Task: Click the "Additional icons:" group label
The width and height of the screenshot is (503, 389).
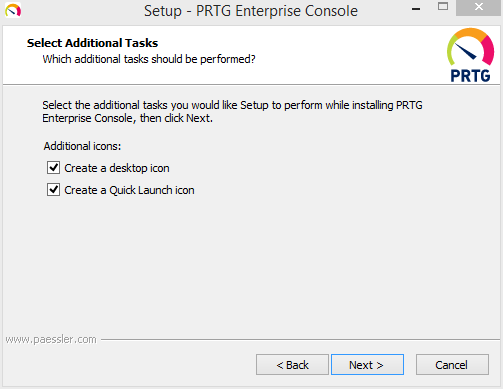Action: tap(82, 146)
